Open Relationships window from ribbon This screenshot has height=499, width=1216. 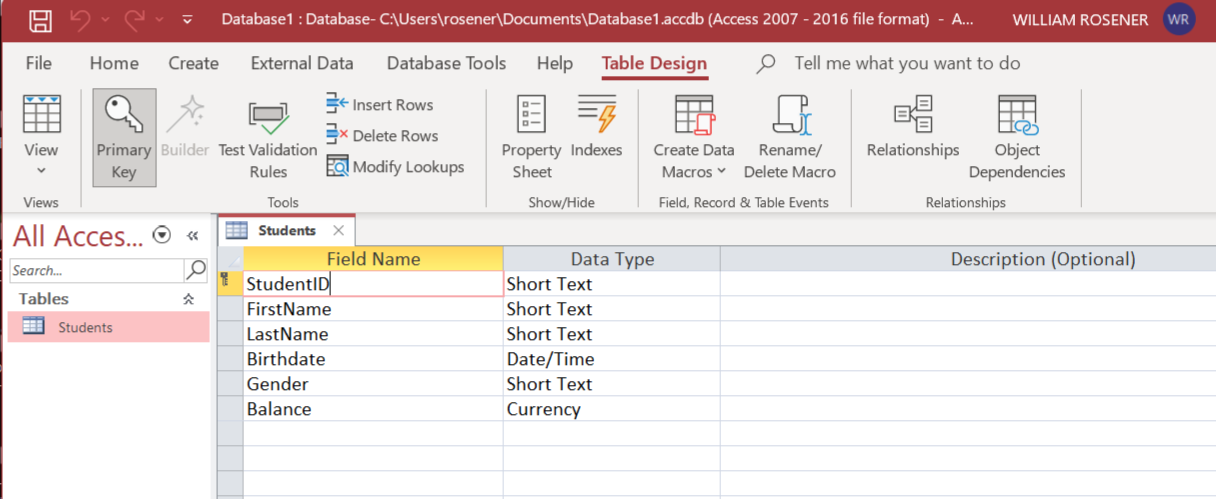tap(912, 115)
